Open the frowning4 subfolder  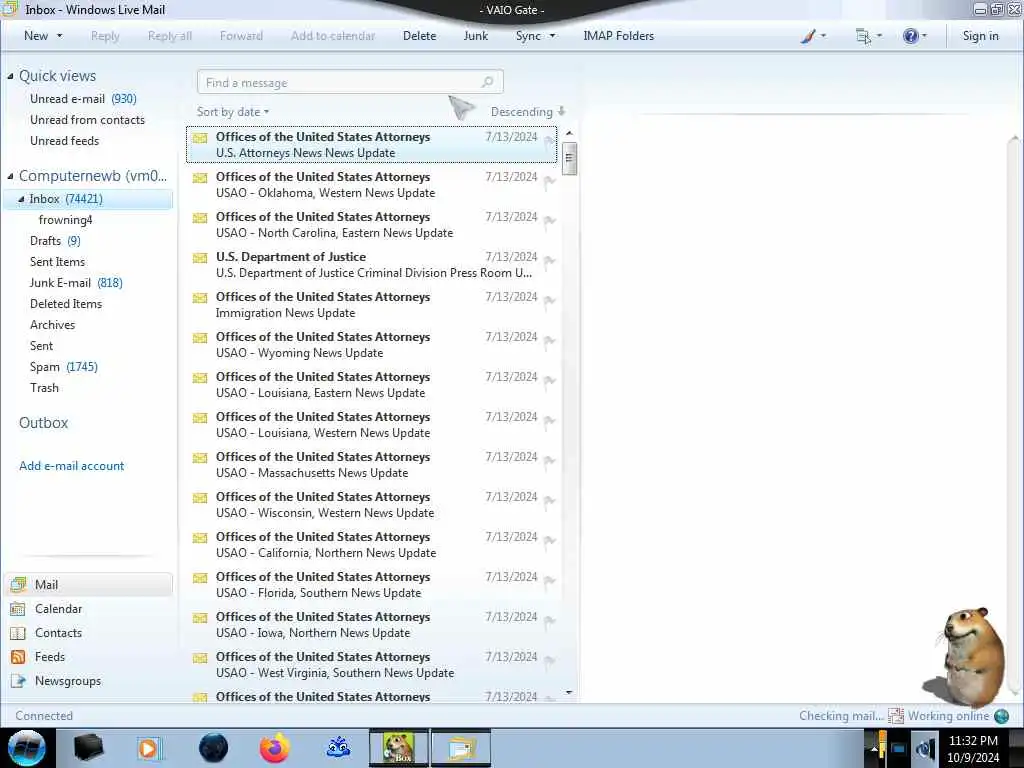65,220
